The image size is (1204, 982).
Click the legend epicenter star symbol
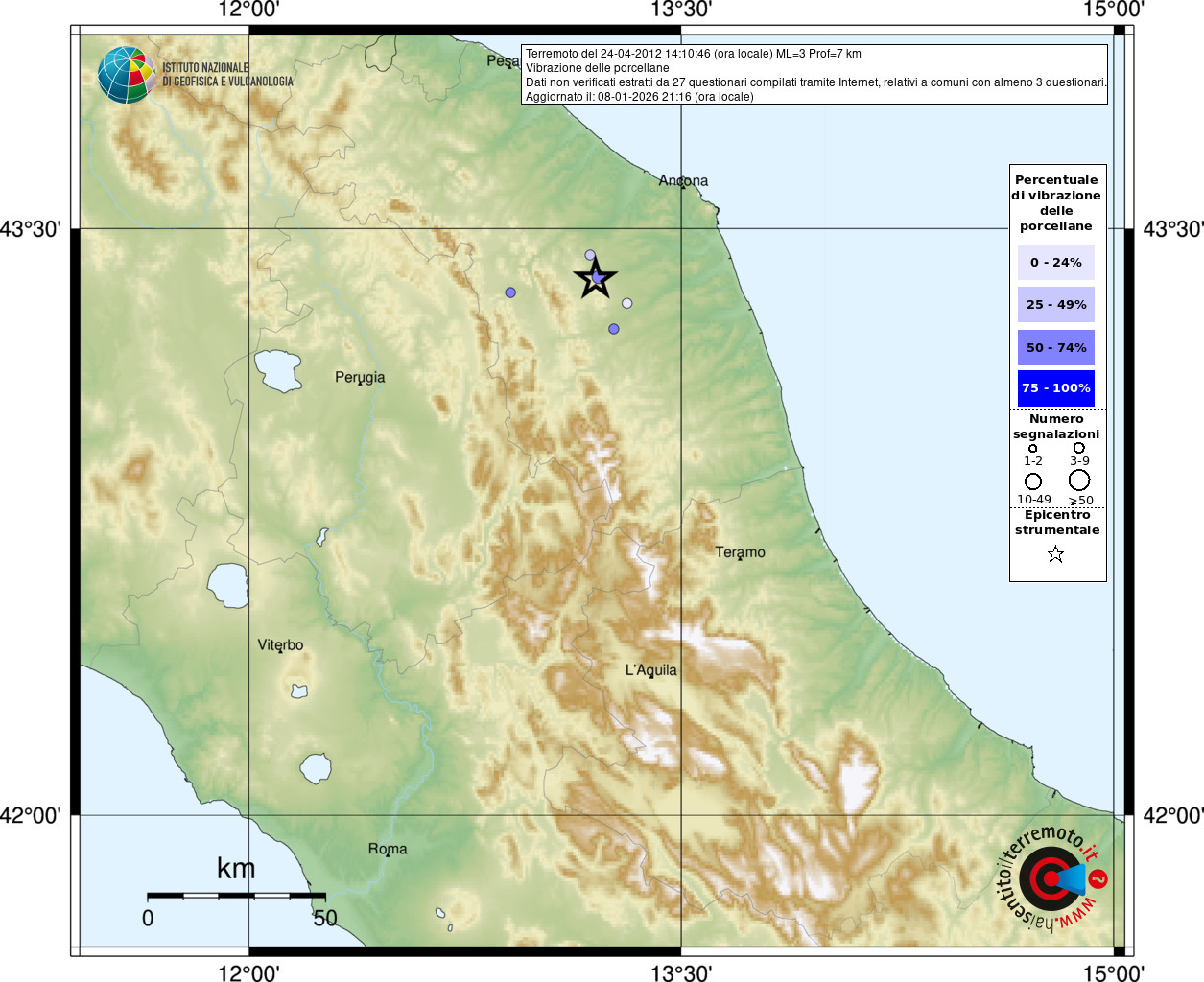coord(1055,554)
